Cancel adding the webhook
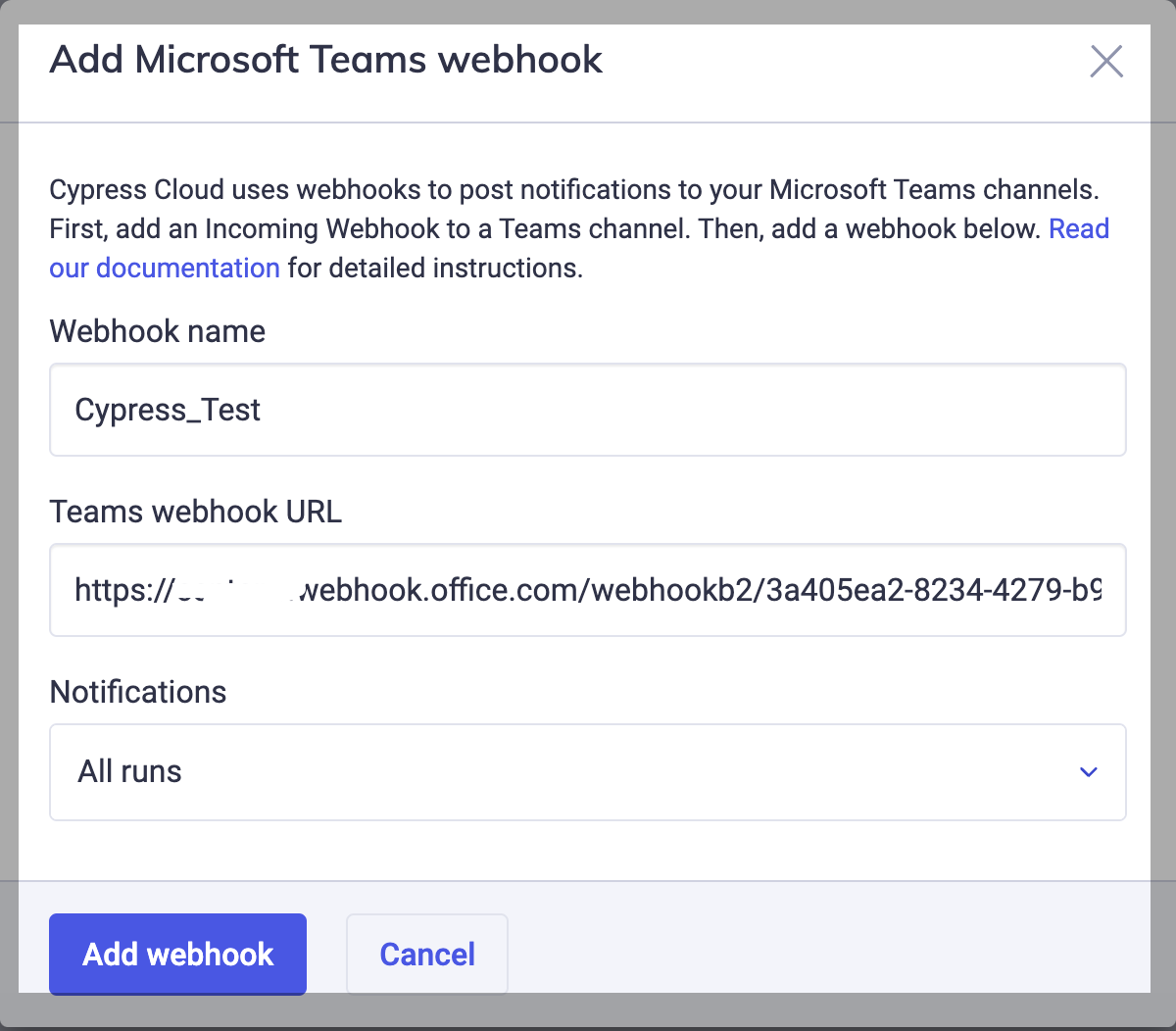Viewport: 1176px width, 1031px height. [427, 955]
